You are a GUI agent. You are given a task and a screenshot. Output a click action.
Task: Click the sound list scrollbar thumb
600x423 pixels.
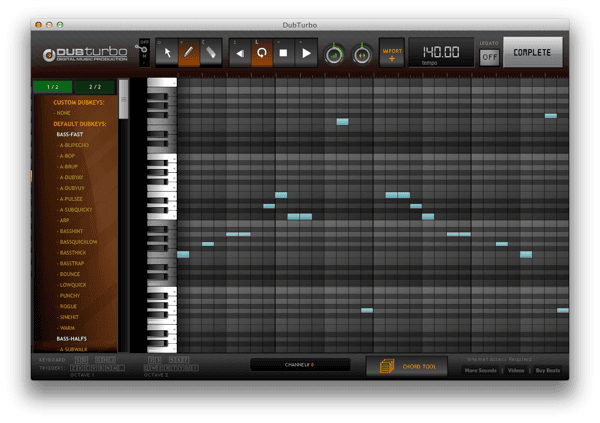123,99
